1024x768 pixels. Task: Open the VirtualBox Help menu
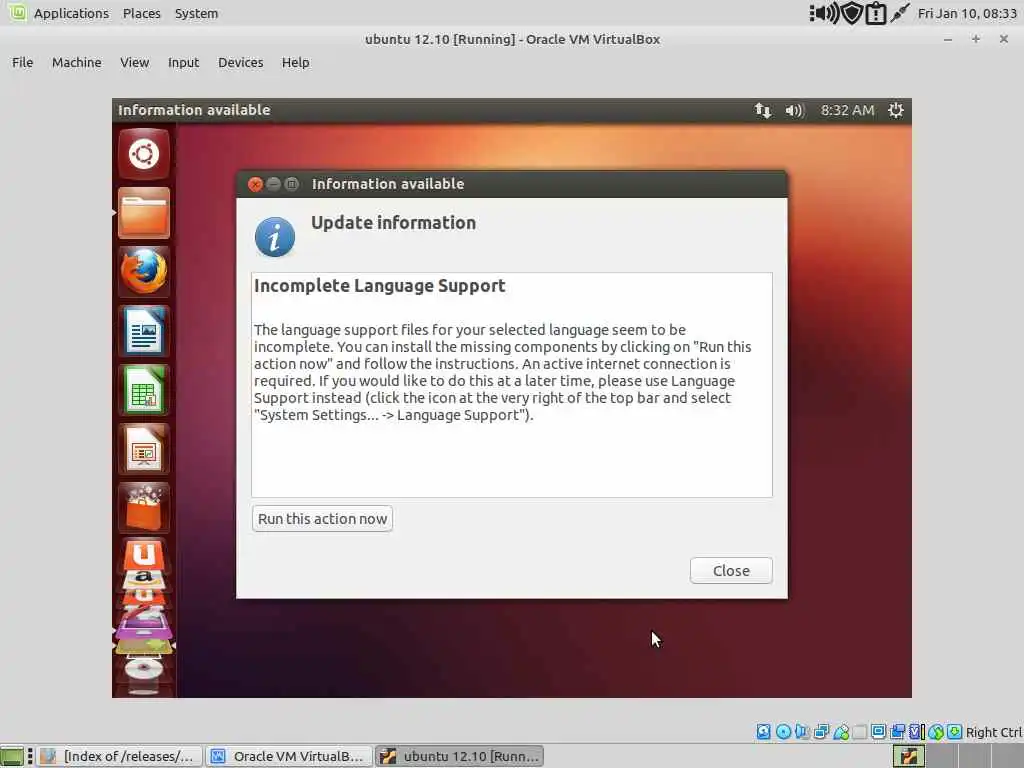click(x=295, y=63)
